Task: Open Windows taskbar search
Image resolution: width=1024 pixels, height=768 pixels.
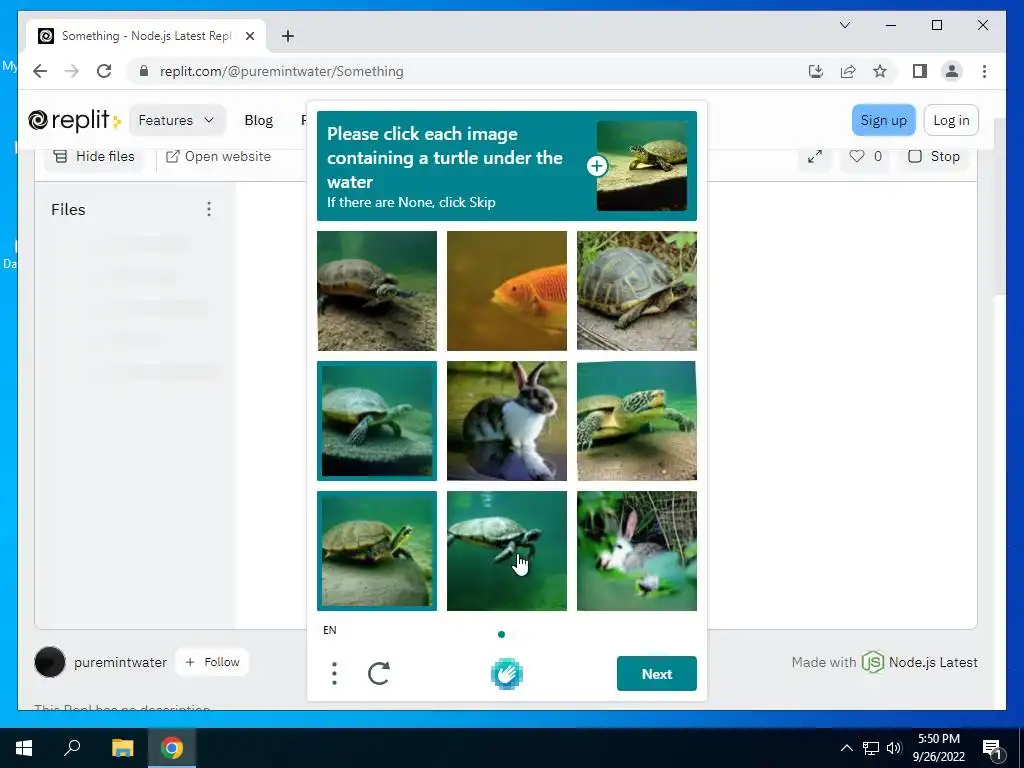Action: [72, 748]
